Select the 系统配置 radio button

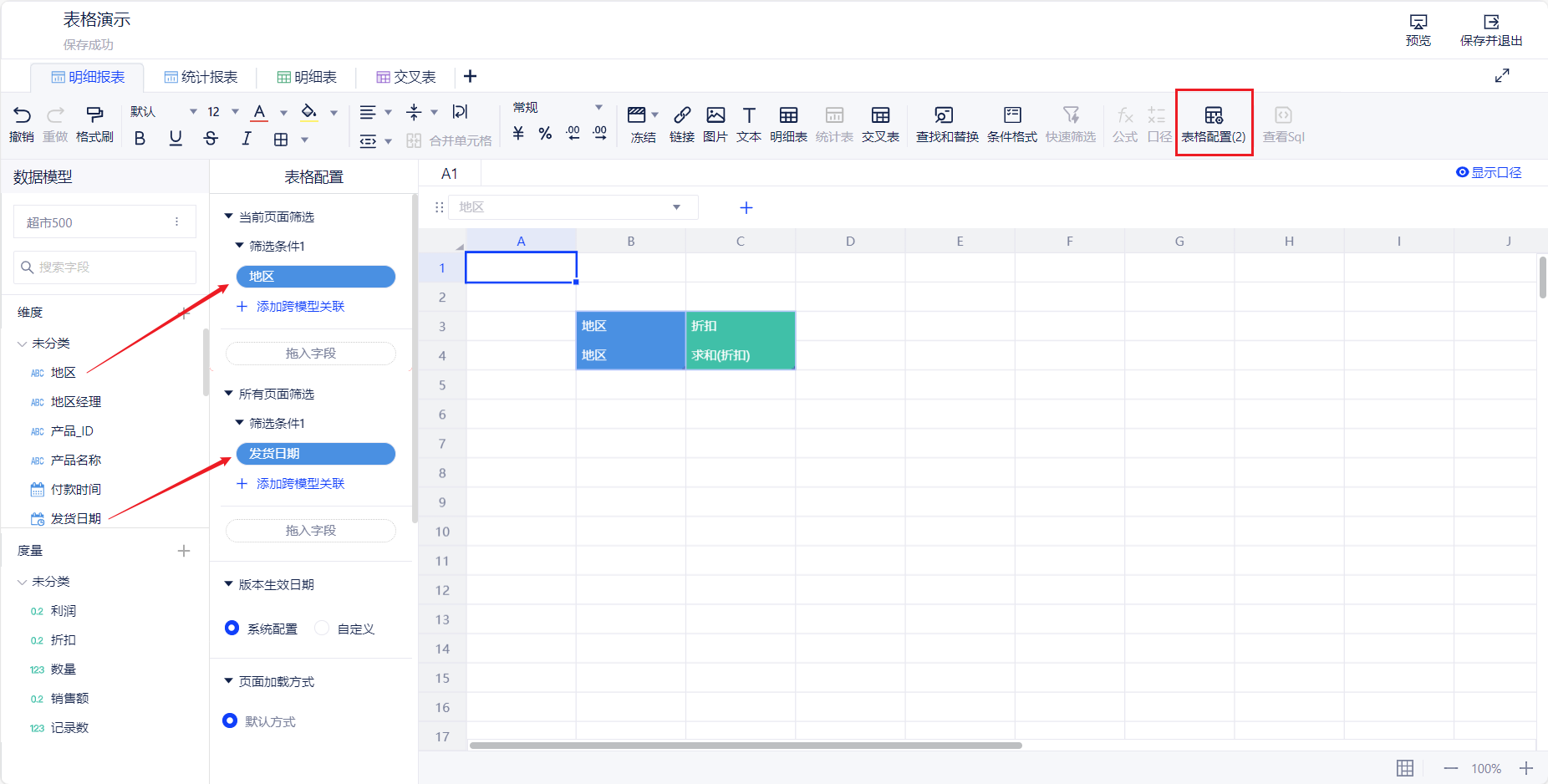point(232,628)
